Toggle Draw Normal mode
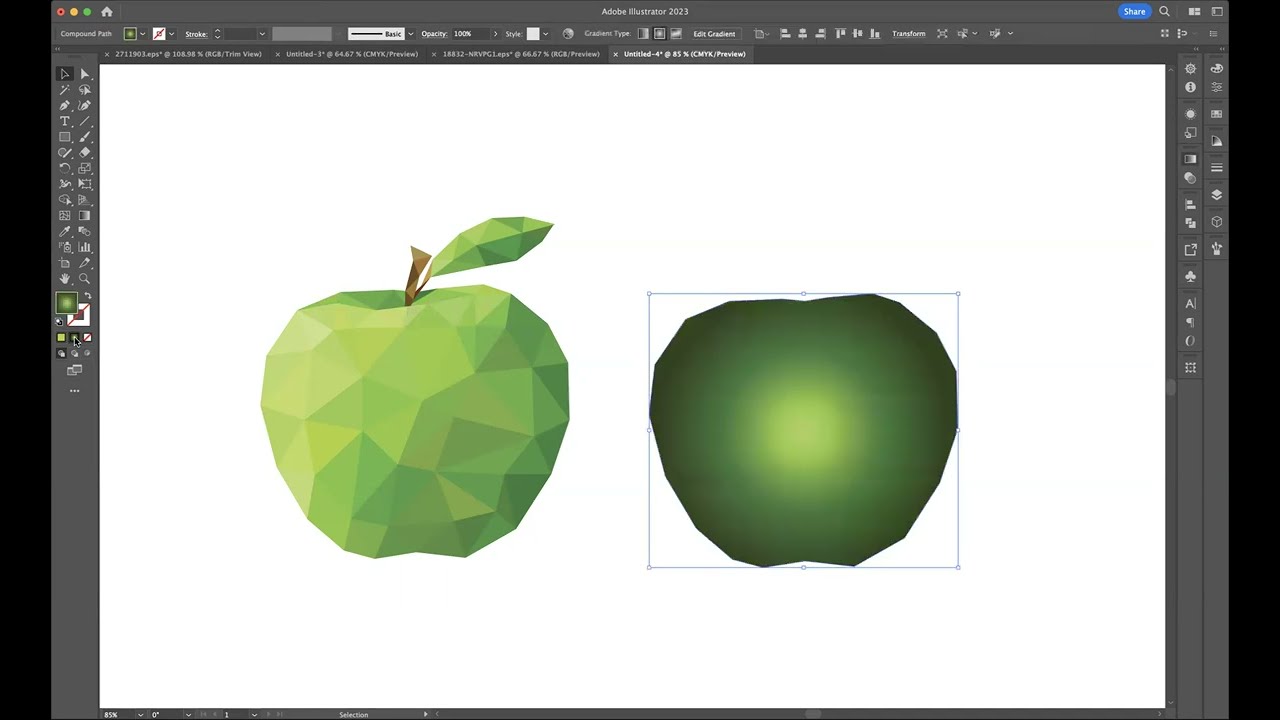Screen dimensions: 1280x720 [61, 353]
